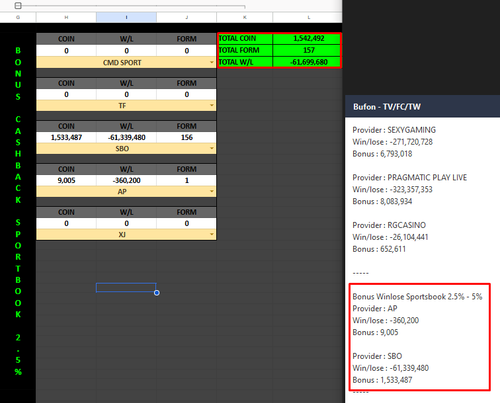This screenshot has height=403, width=500.
Task: Click COIN header above AP row
Action: (x=66, y=169)
